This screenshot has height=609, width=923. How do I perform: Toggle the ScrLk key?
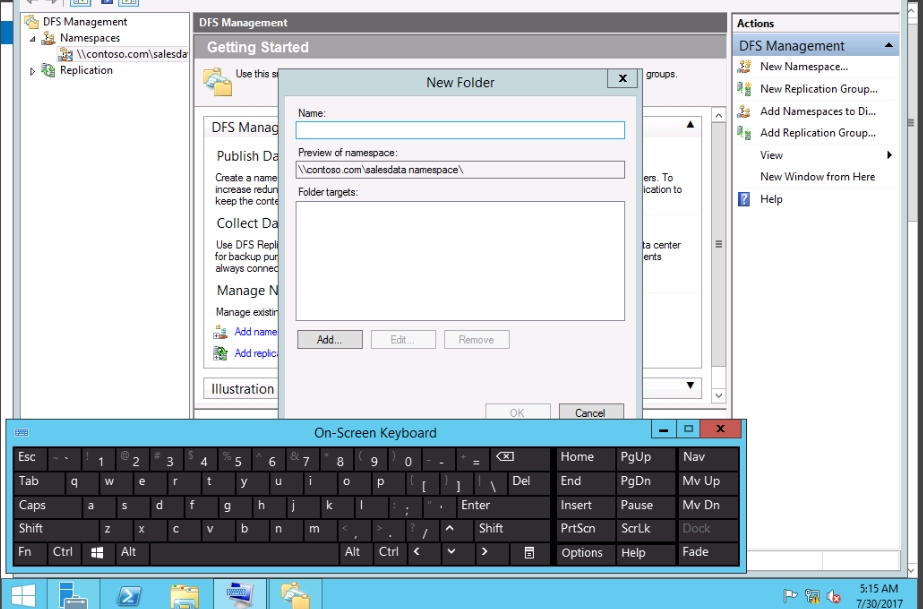click(x=646, y=529)
